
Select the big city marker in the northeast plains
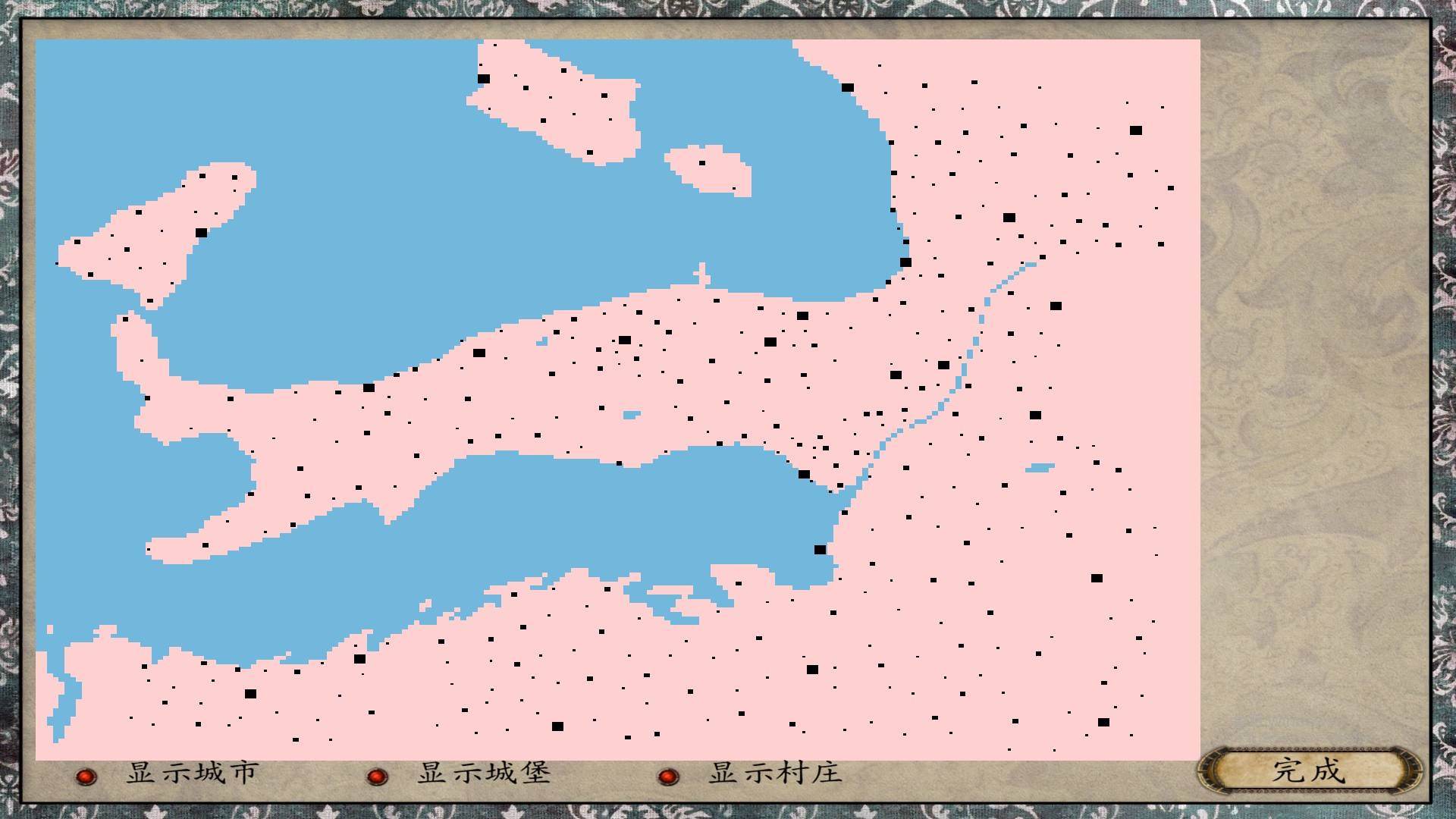point(1135,130)
